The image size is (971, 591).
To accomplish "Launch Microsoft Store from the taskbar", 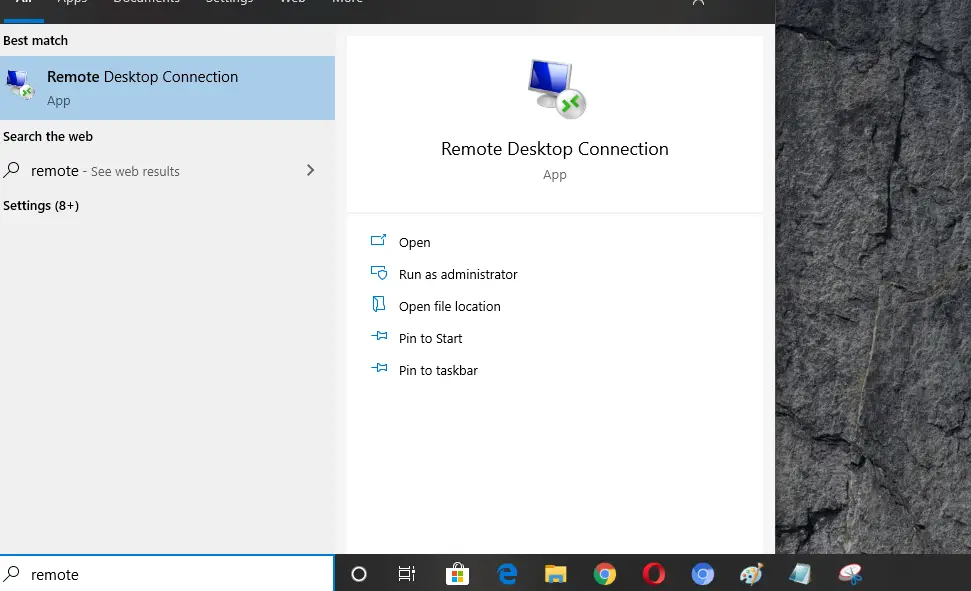I will (457, 574).
